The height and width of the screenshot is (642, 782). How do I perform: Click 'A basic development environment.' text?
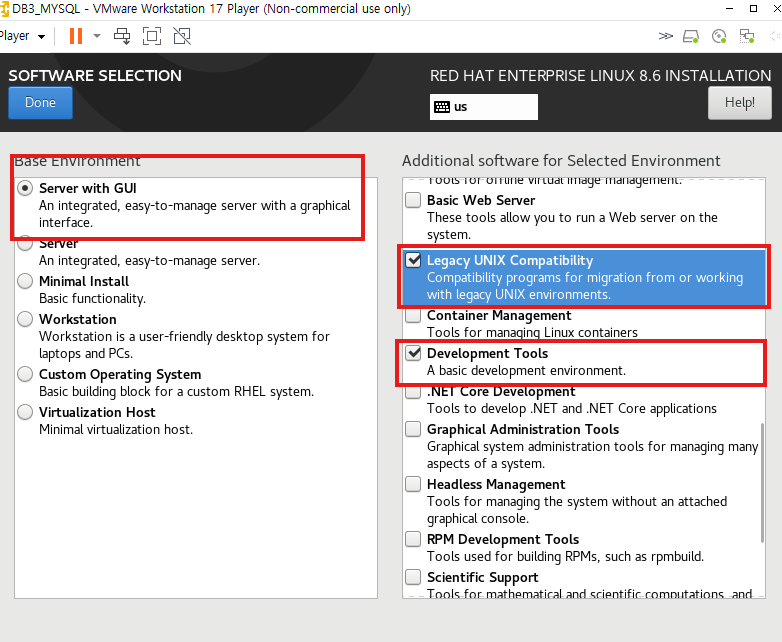[x=526, y=371]
